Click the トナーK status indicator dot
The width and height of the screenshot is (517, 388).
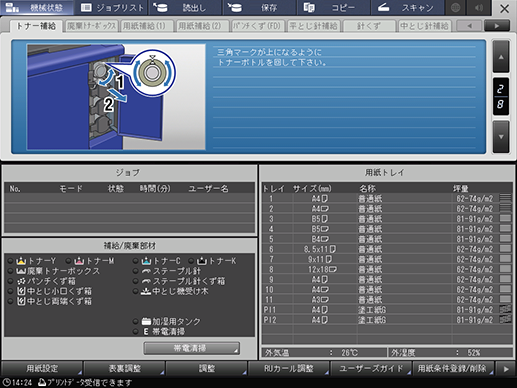pos(191,261)
